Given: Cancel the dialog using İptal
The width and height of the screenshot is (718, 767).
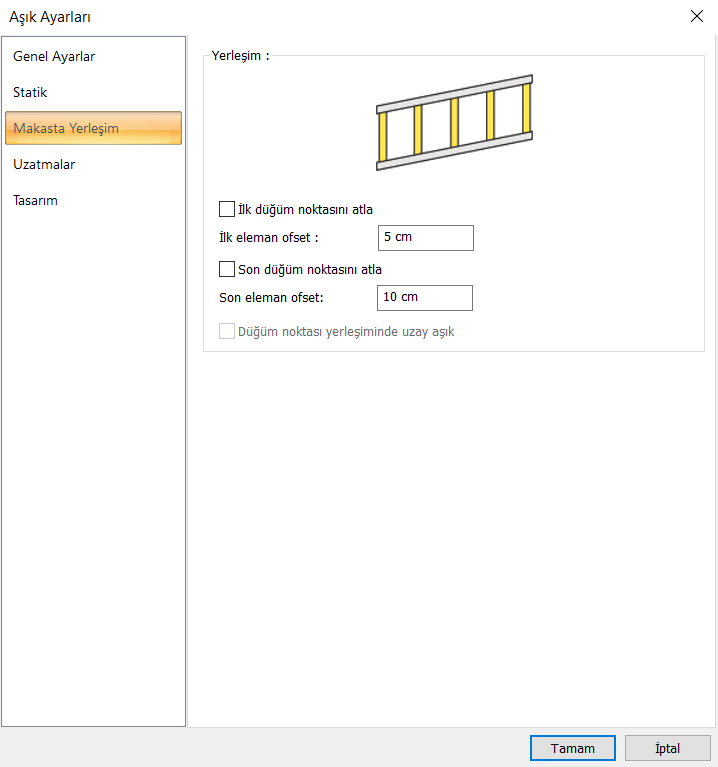Looking at the screenshot, I should click(667, 748).
